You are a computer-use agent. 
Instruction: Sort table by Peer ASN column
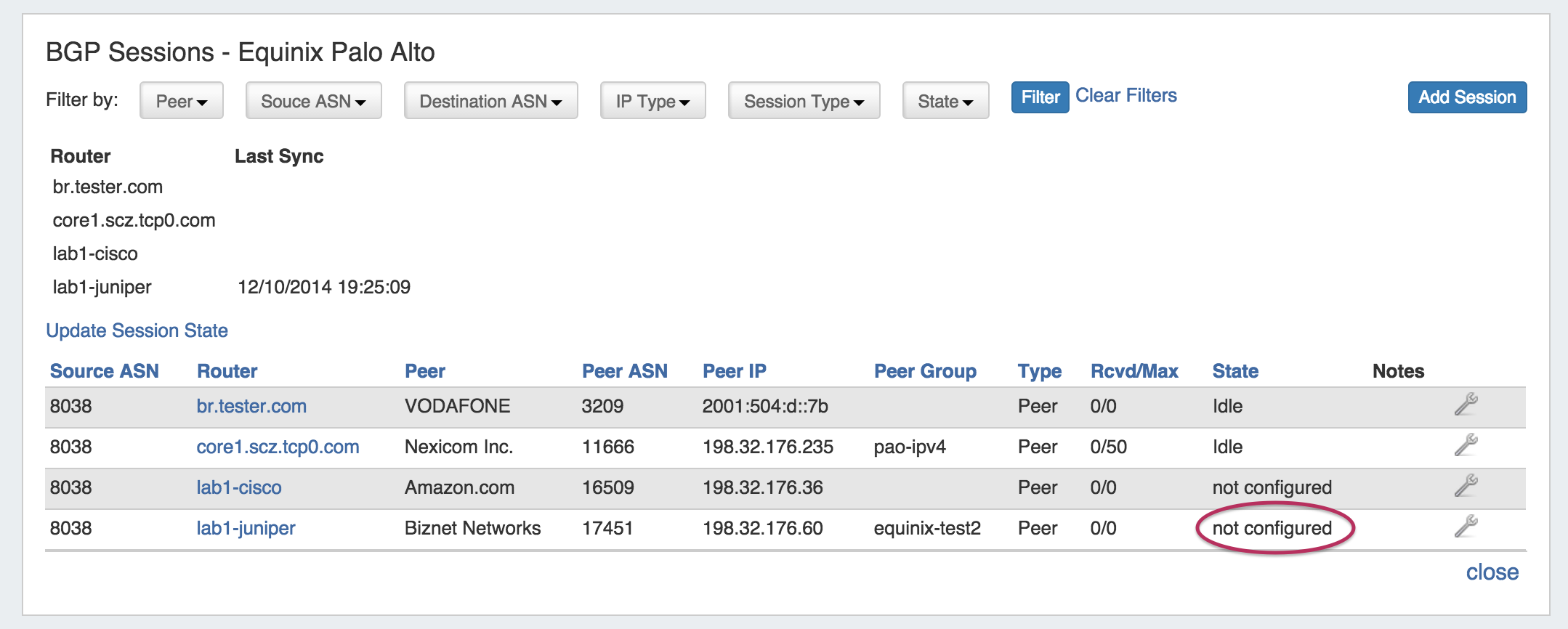click(624, 371)
